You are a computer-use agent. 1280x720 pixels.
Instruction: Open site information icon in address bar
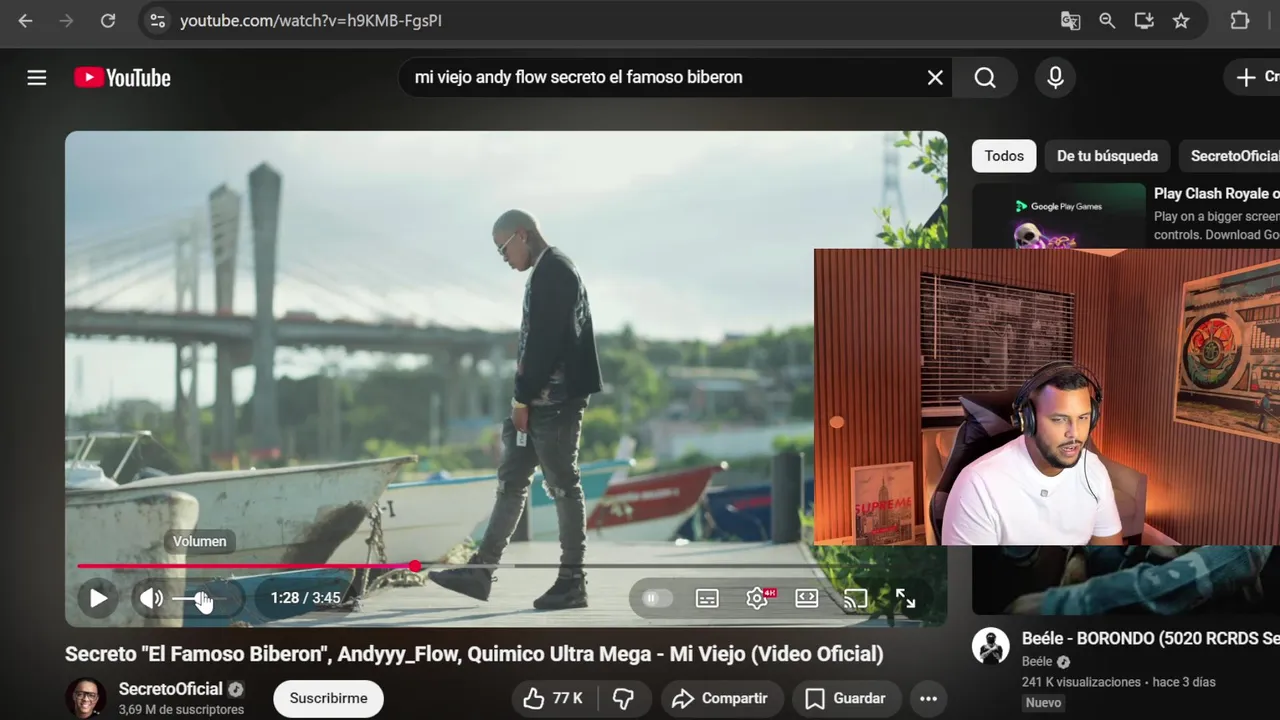[157, 21]
